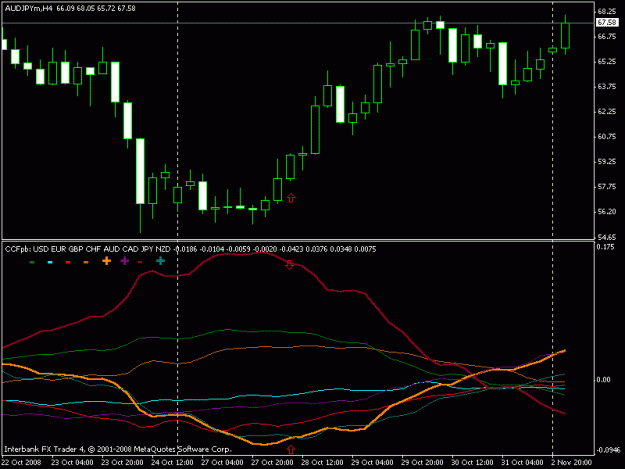Click the -0.0946 indicator scale value
Screen dimensions: 625x469
click(609, 450)
